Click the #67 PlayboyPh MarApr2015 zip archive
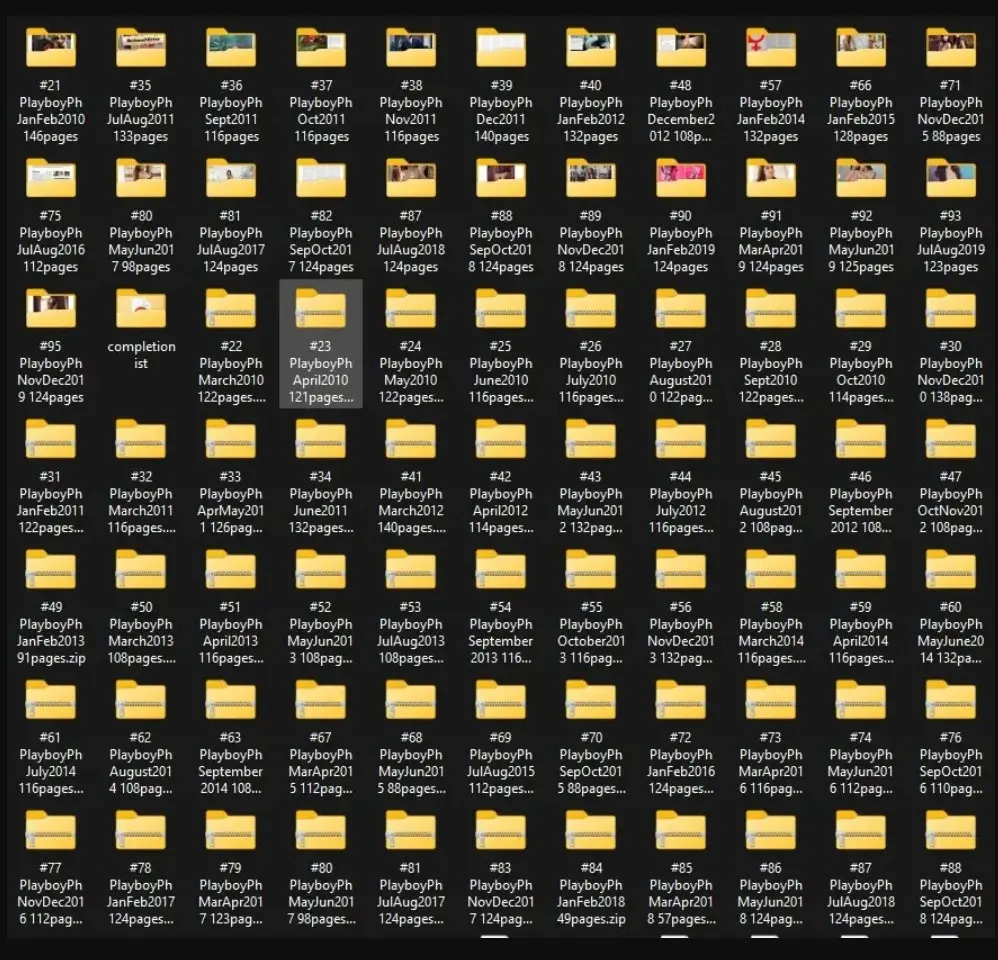The width and height of the screenshot is (998, 960). tap(321, 700)
